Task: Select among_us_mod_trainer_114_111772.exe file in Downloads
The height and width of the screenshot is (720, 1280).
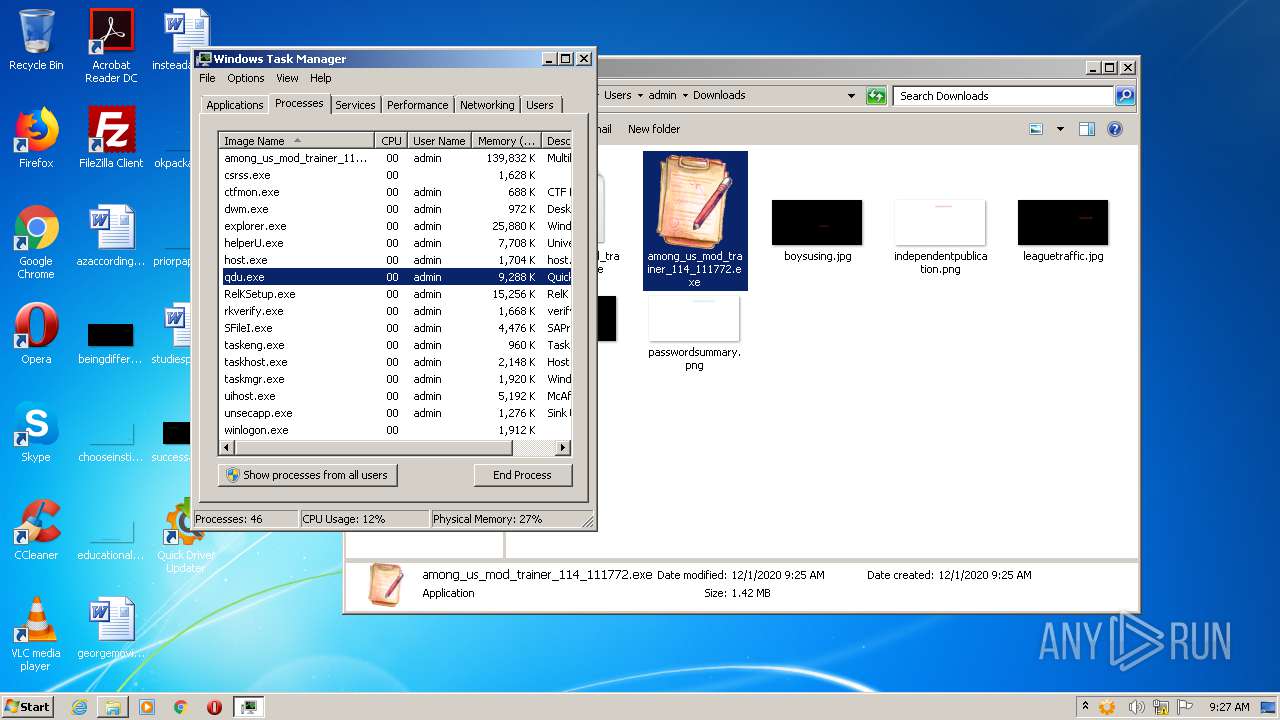Action: pos(695,221)
